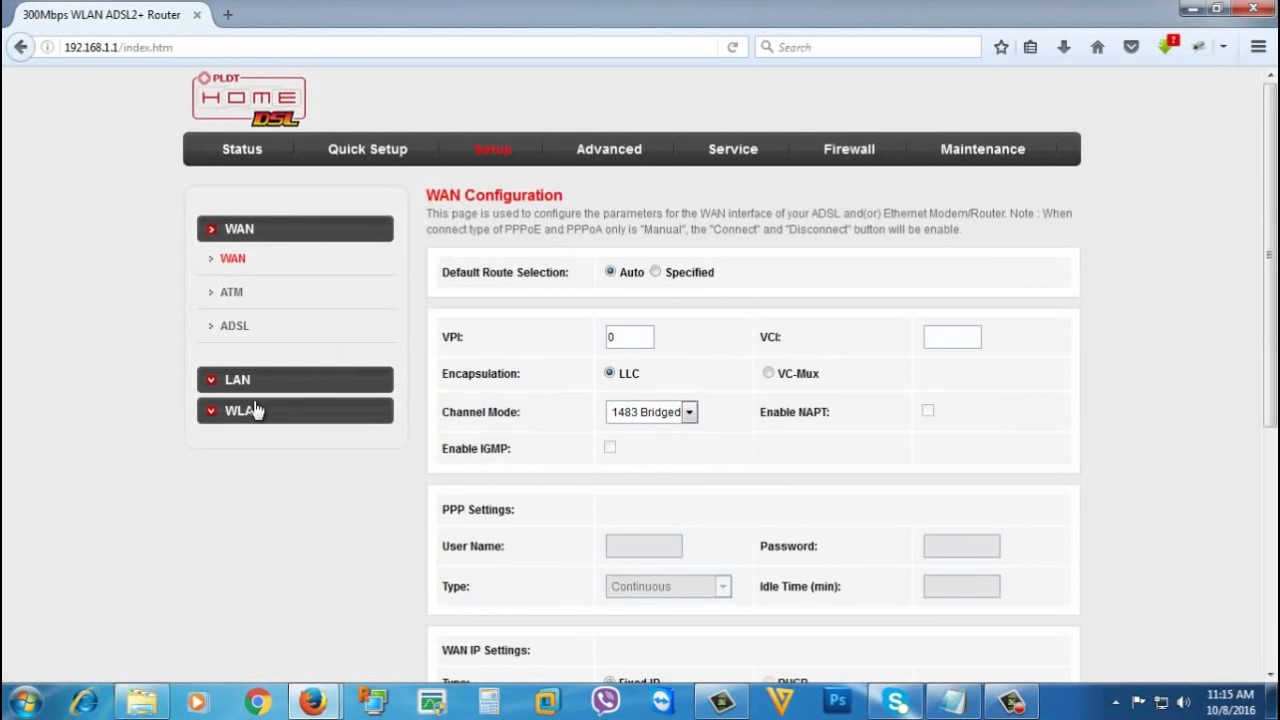1280x720 pixels.
Task: Open the Quick Setup tab
Action: (368, 149)
